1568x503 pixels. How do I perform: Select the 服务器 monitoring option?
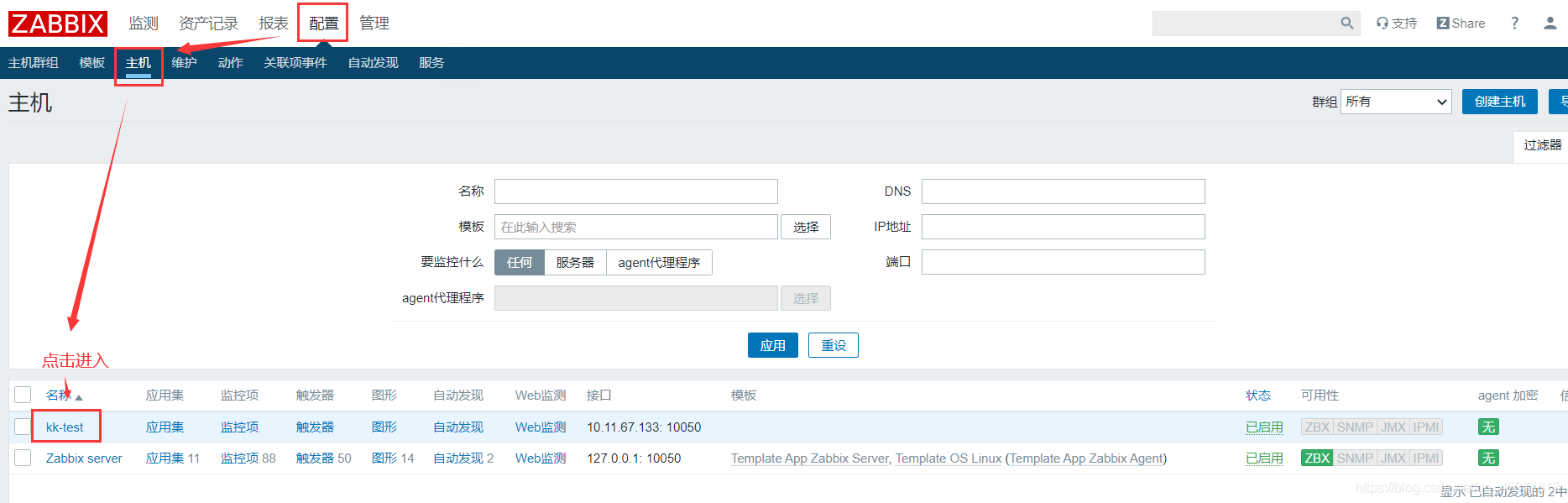click(575, 263)
